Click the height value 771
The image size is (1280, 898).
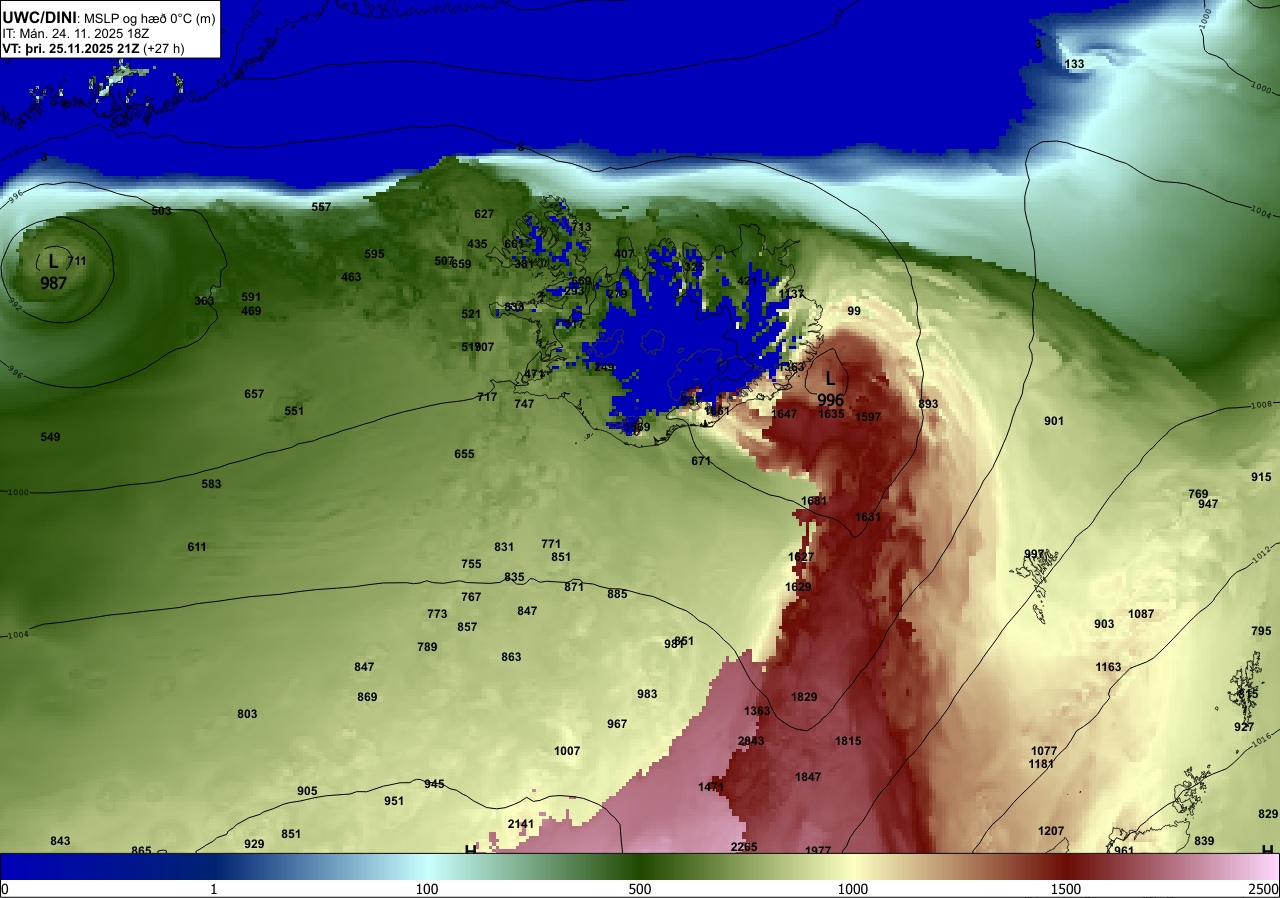(x=551, y=544)
